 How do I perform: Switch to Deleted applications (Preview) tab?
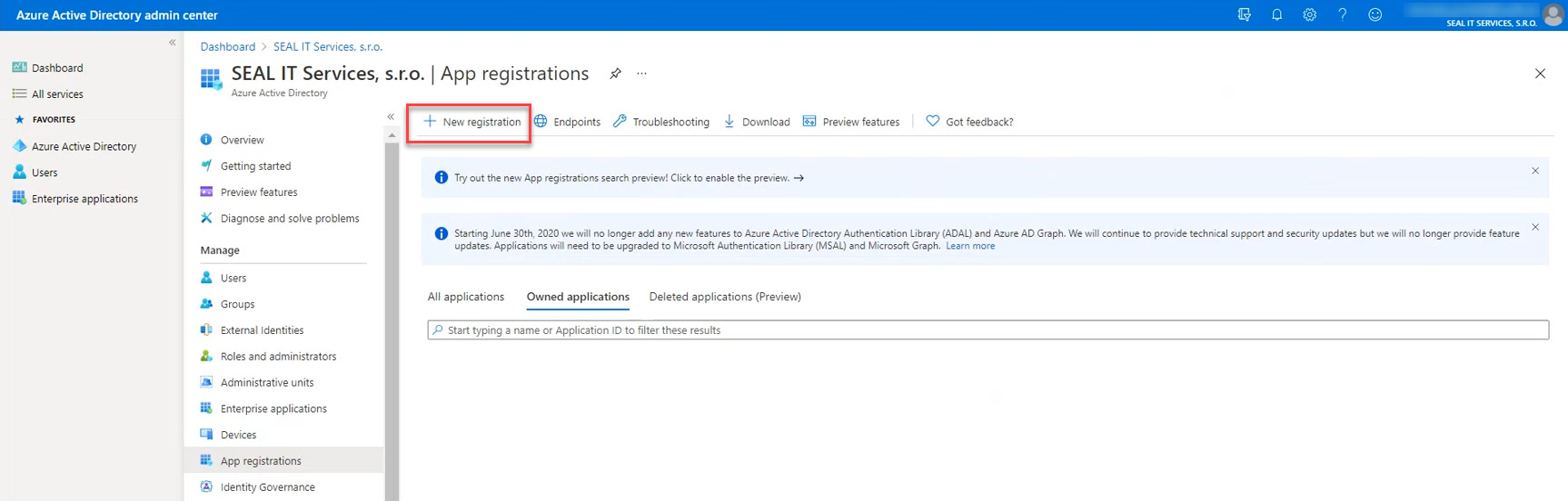[725, 297]
